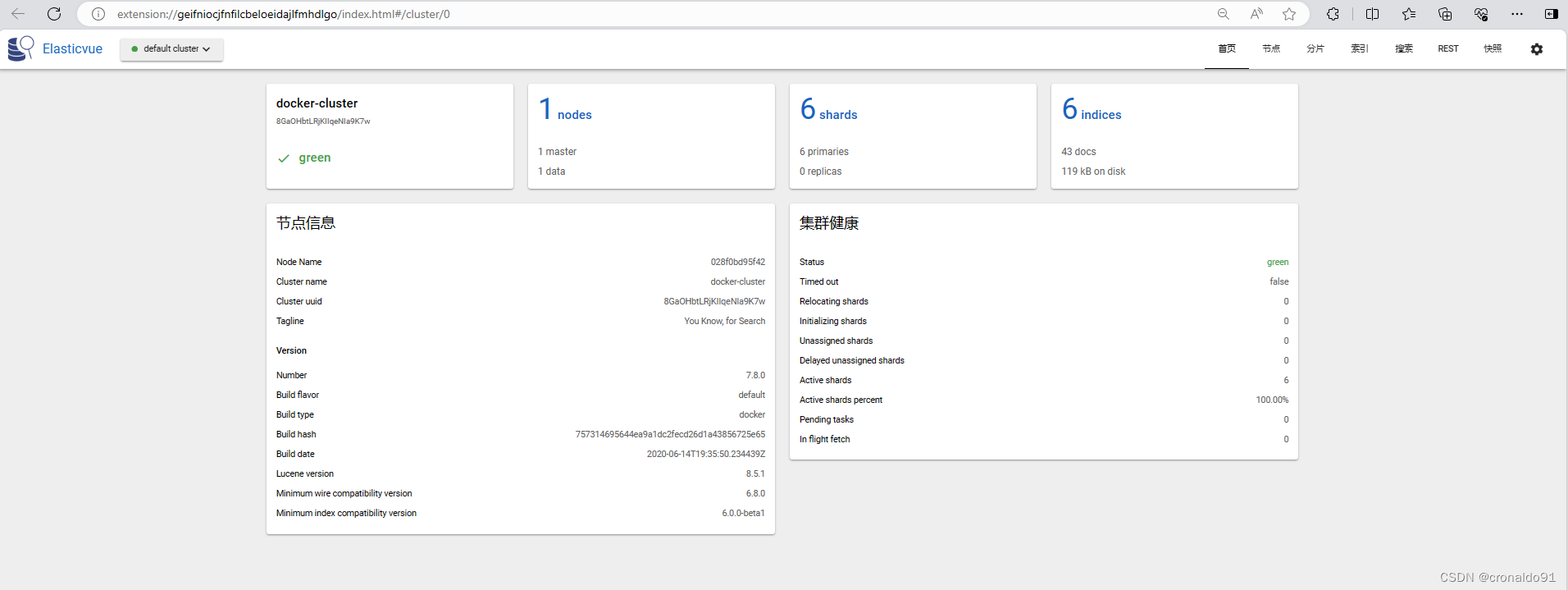
Task: Open the favorites list icon
Action: click(x=1409, y=14)
